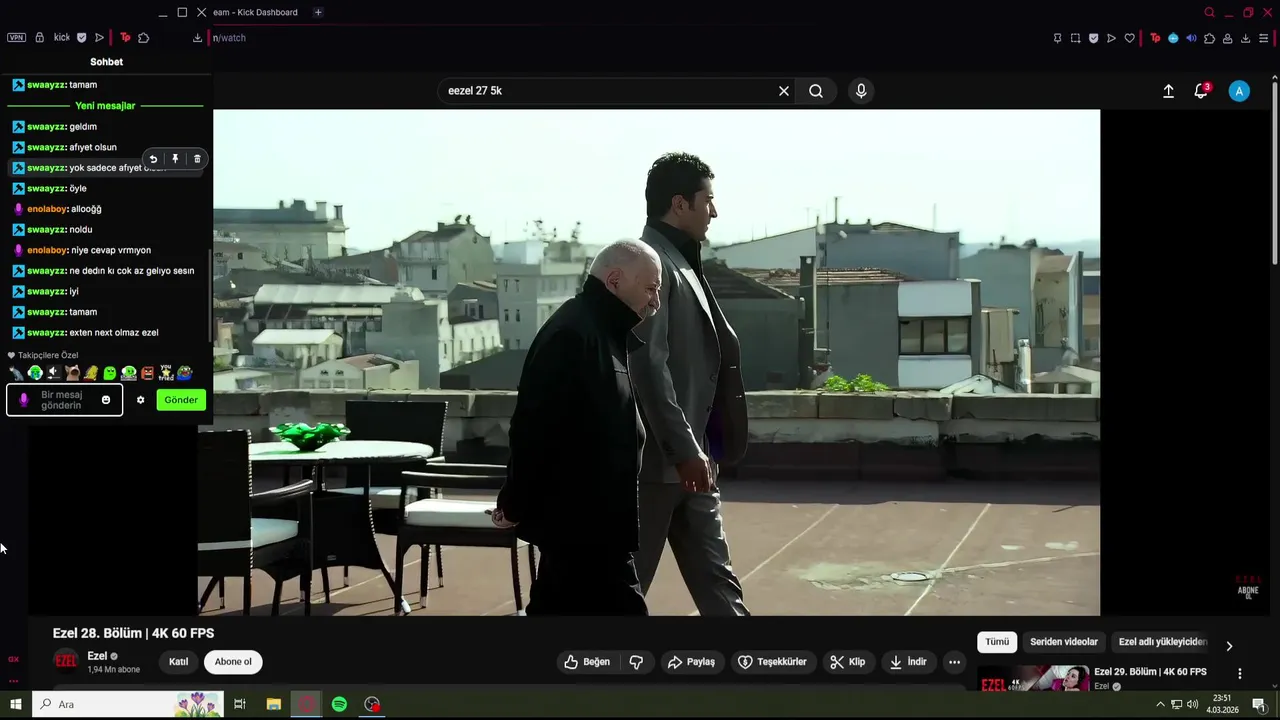1280x720 pixels.
Task: Create a clip with Klip
Action: pos(848,662)
